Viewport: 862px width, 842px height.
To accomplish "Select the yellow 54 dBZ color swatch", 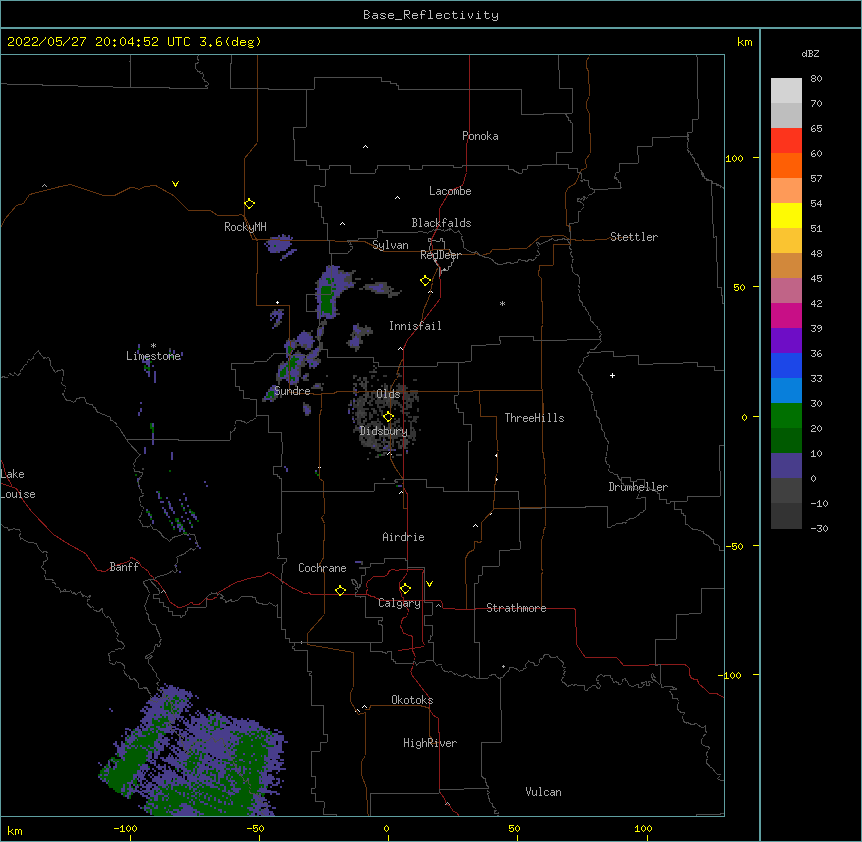I will coord(786,215).
